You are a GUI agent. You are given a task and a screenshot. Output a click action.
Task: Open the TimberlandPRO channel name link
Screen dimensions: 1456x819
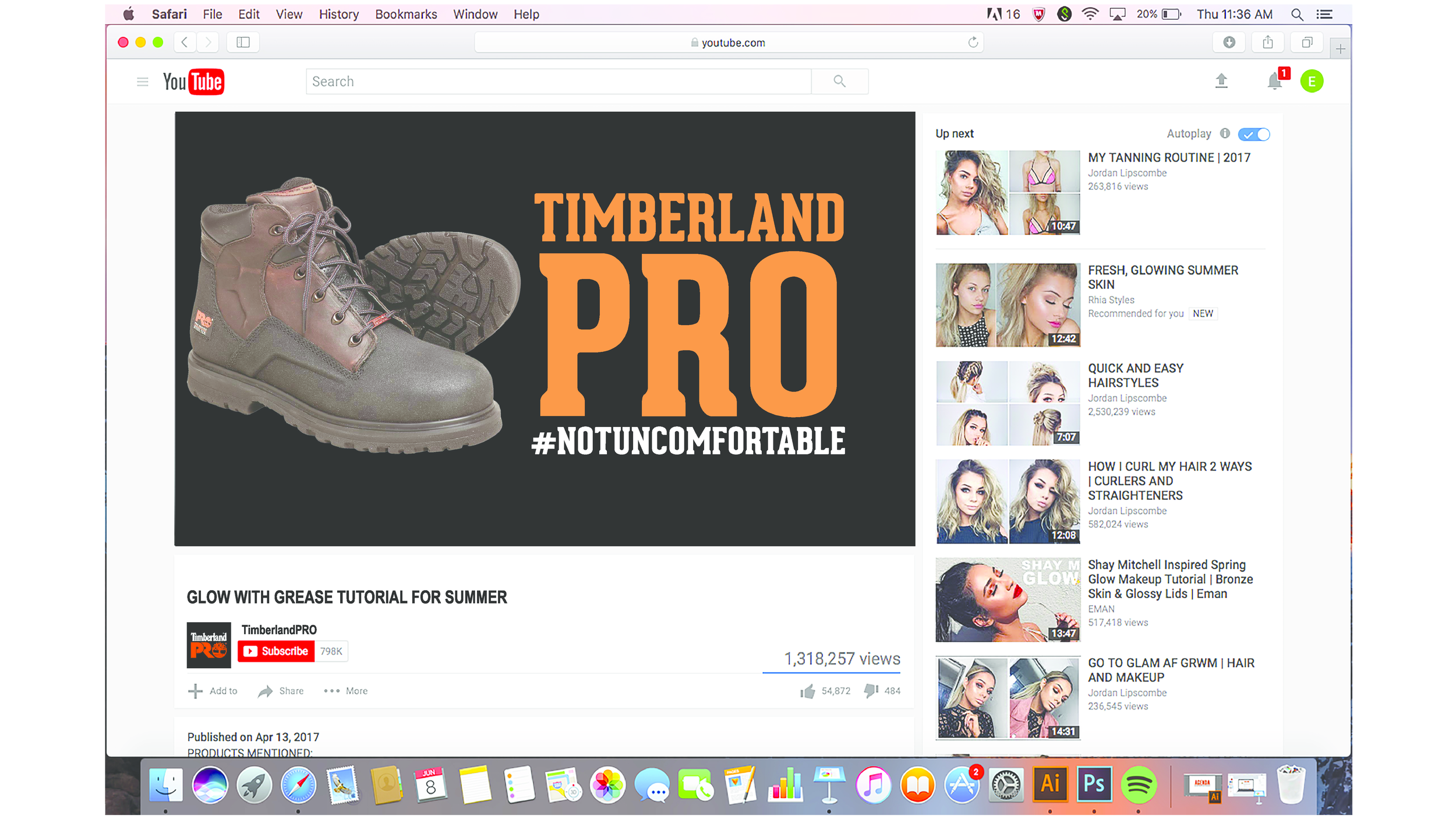279,630
